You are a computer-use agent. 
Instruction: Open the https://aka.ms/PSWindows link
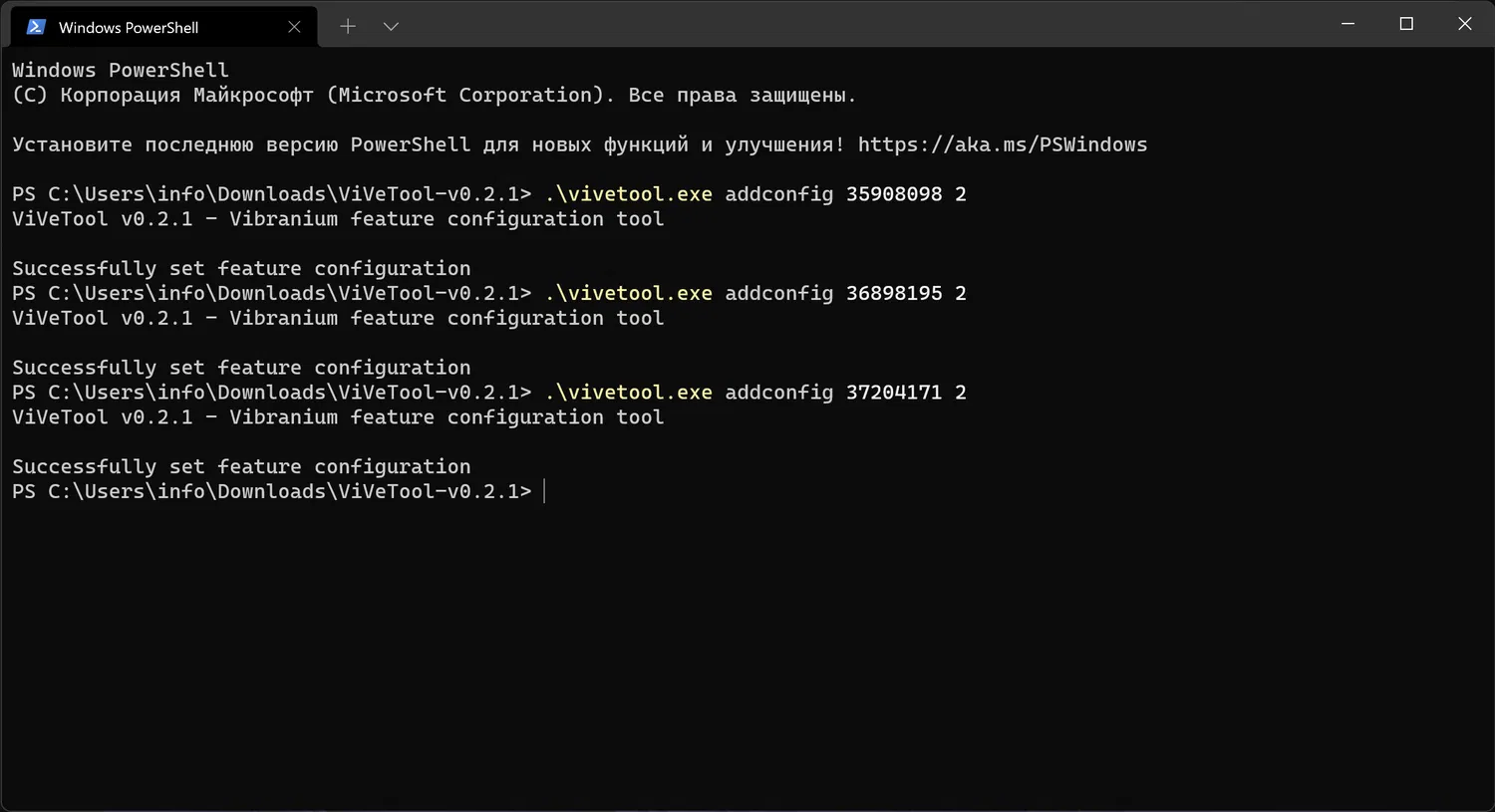1002,144
